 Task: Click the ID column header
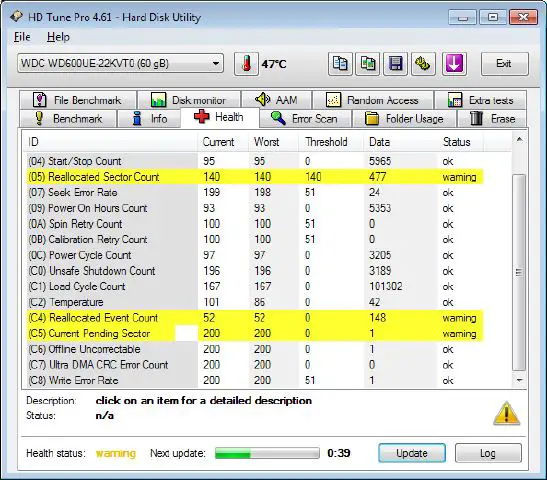coord(110,142)
